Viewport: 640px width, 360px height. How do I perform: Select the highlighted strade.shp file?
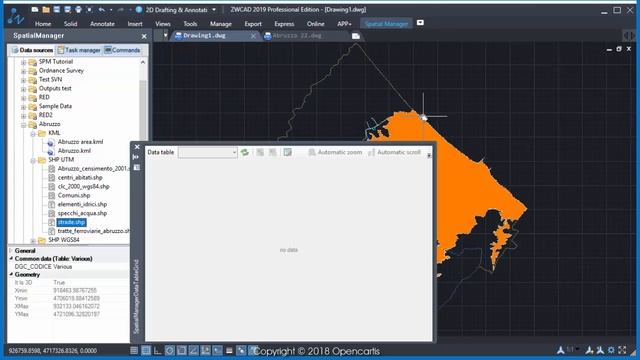71,222
